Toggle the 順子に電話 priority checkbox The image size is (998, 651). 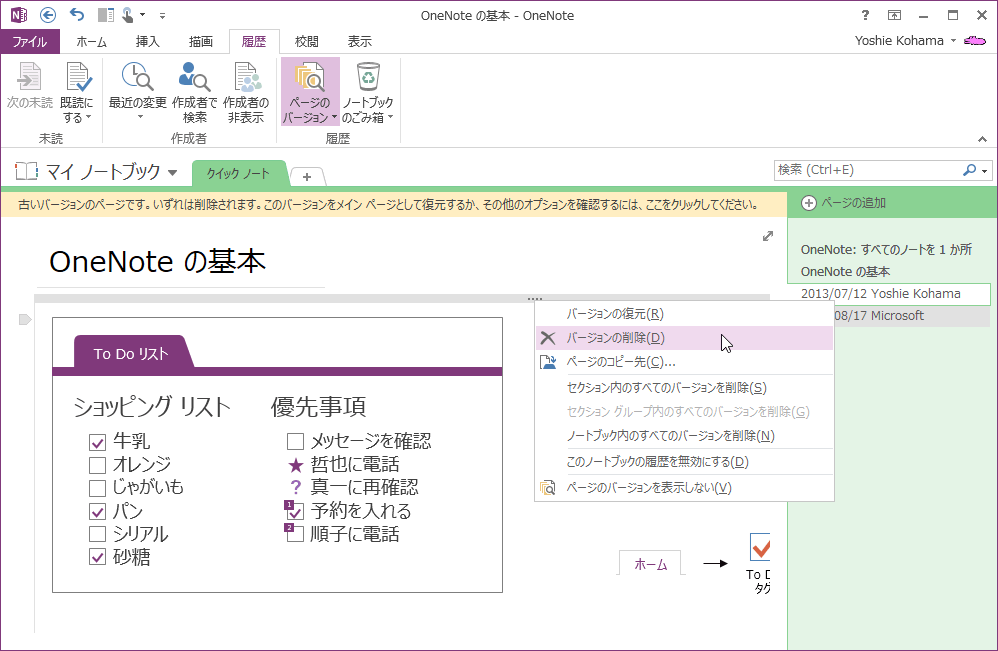coord(295,533)
